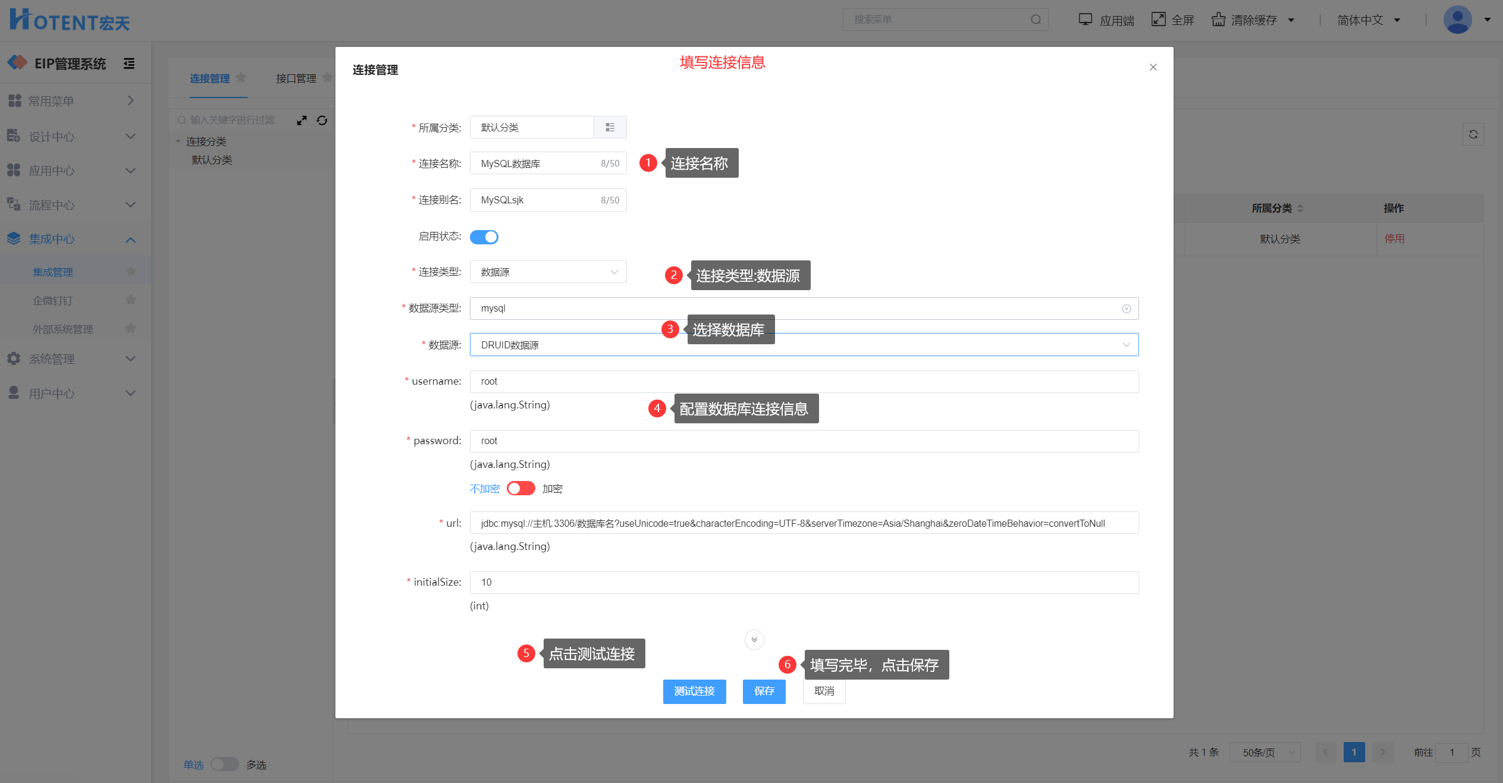Open the 数据源 DRUID数据源 dropdown
1503x783 pixels.
pyautogui.click(x=803, y=345)
